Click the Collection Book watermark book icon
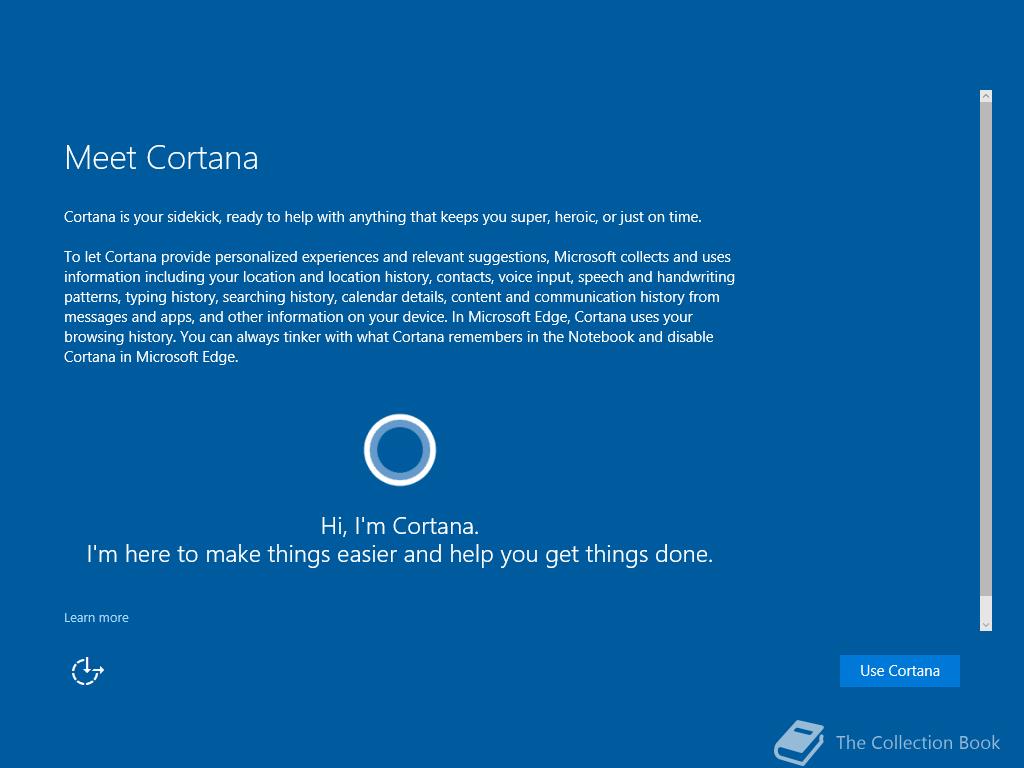 [799, 743]
